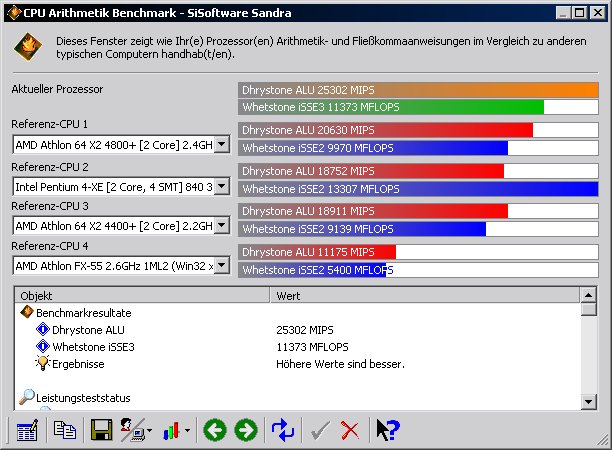The height and width of the screenshot is (450, 612).
Task: Click the blue Whetstone iSSE2 9970 MFLOPS bar
Action: point(418,148)
